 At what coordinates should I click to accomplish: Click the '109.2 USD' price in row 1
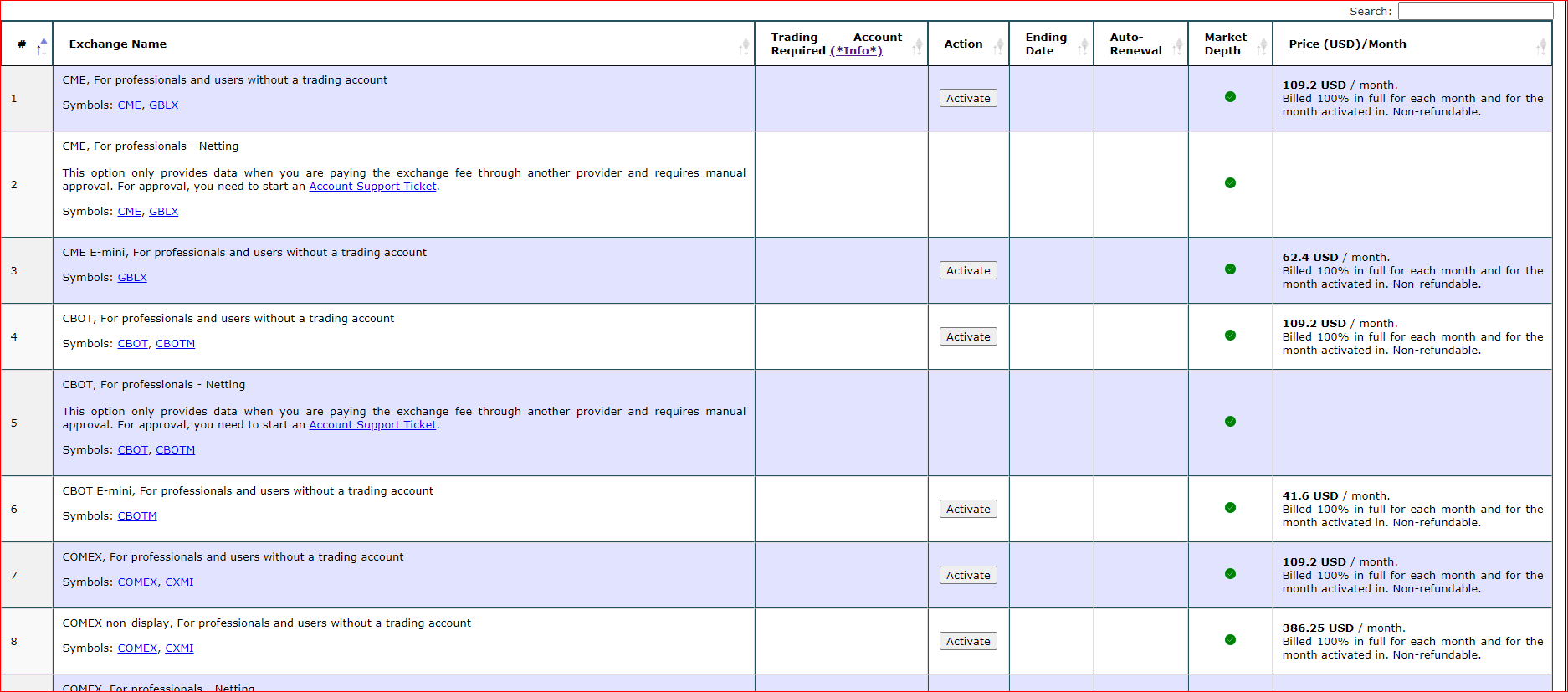click(1314, 85)
